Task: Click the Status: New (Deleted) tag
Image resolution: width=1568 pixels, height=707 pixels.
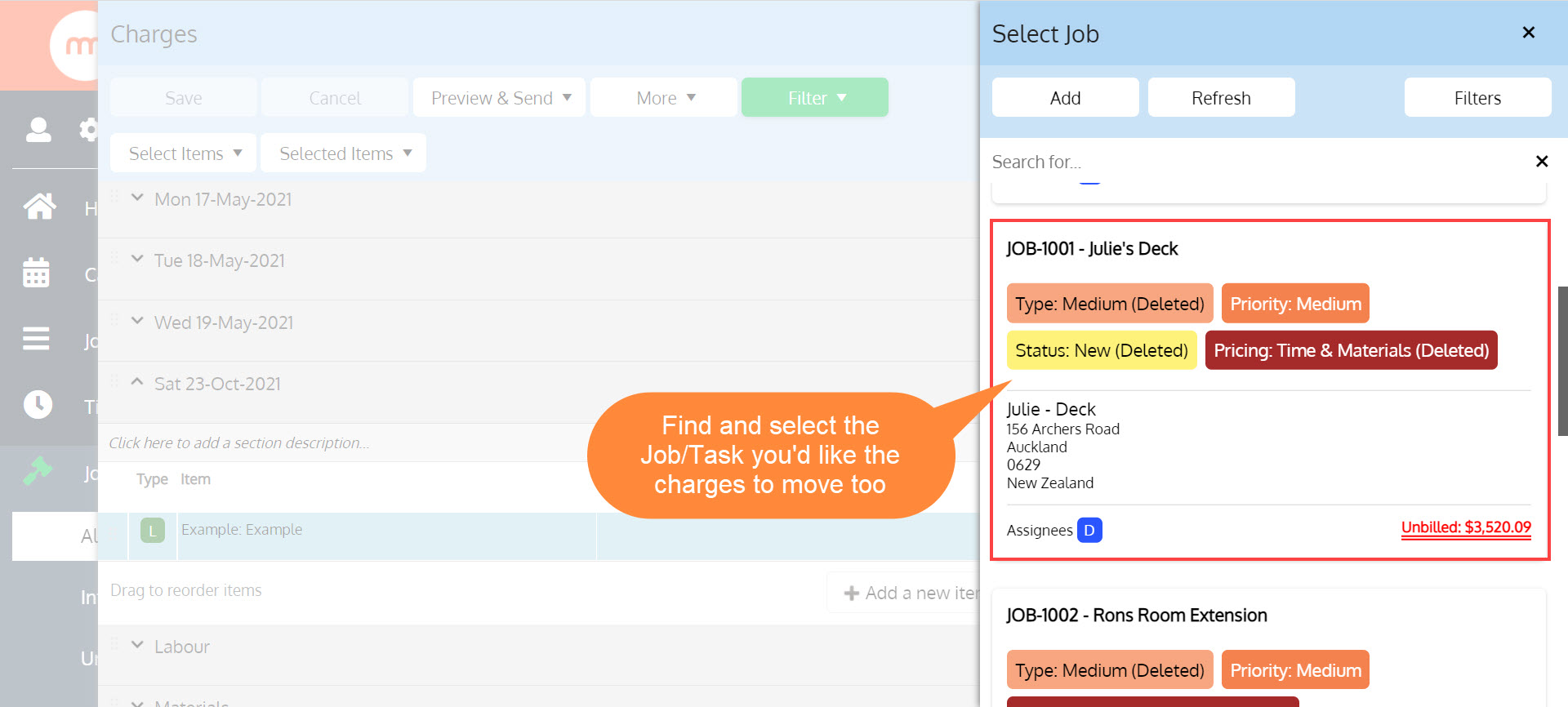Action: [x=1102, y=350]
